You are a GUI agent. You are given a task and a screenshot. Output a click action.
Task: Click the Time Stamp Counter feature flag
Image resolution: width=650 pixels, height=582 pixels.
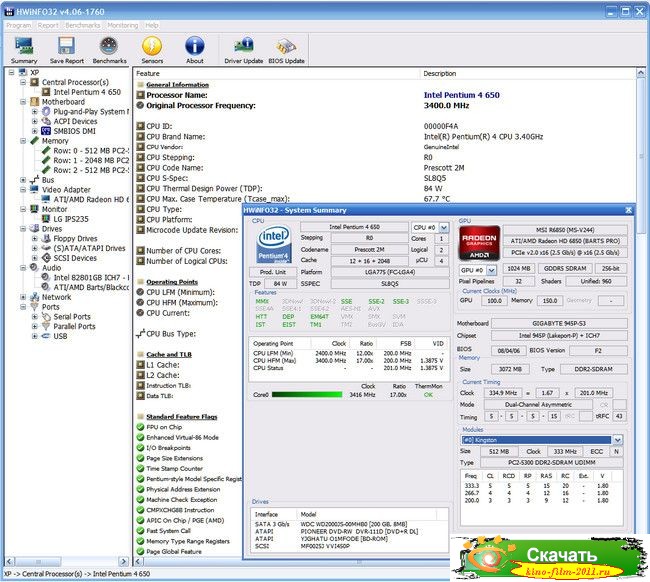(x=175, y=468)
